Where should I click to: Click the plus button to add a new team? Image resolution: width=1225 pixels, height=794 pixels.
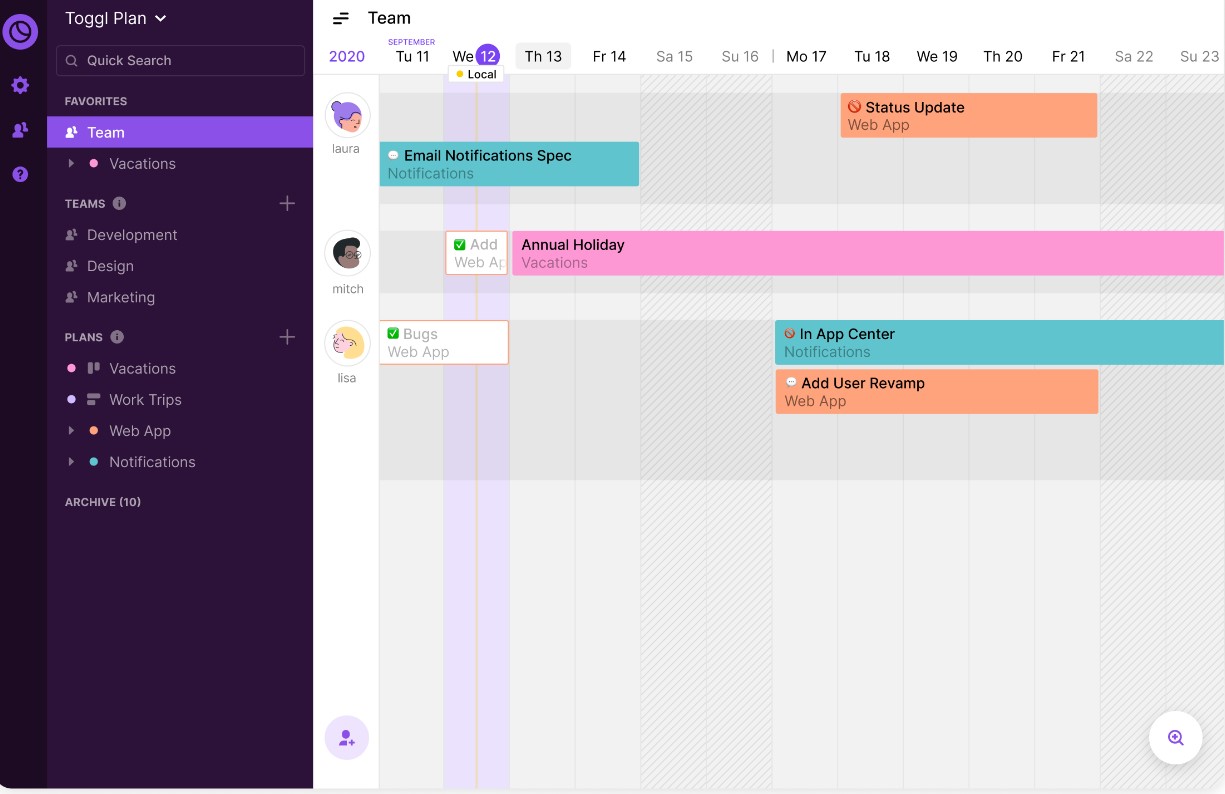pos(287,203)
